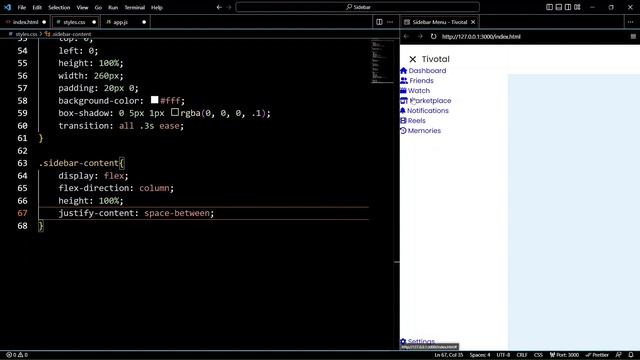640x360 pixels.
Task: Go back with the title bar arrow
Action: pyautogui.click(x=219, y=7)
